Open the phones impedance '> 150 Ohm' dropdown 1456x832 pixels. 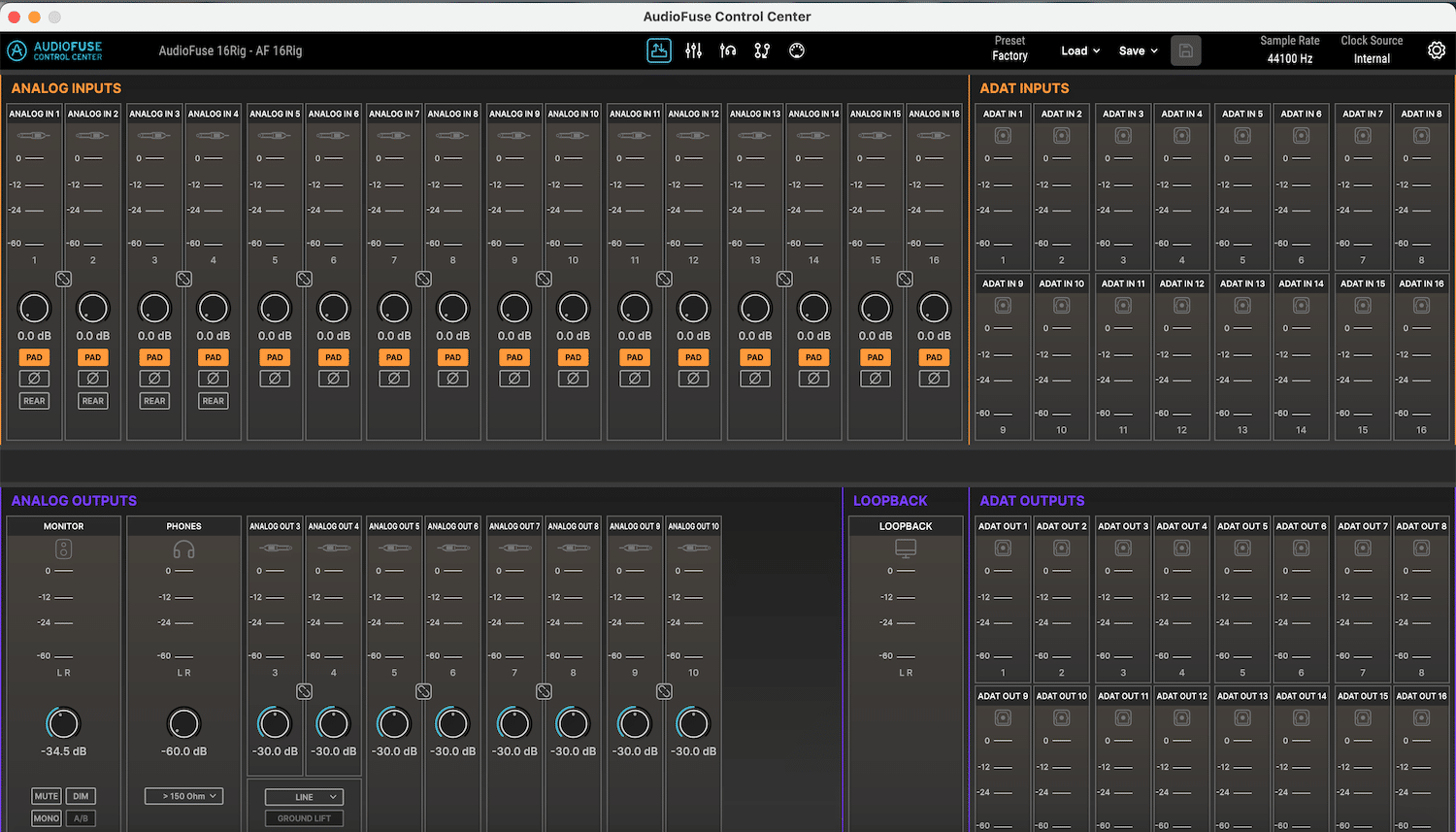coord(183,796)
